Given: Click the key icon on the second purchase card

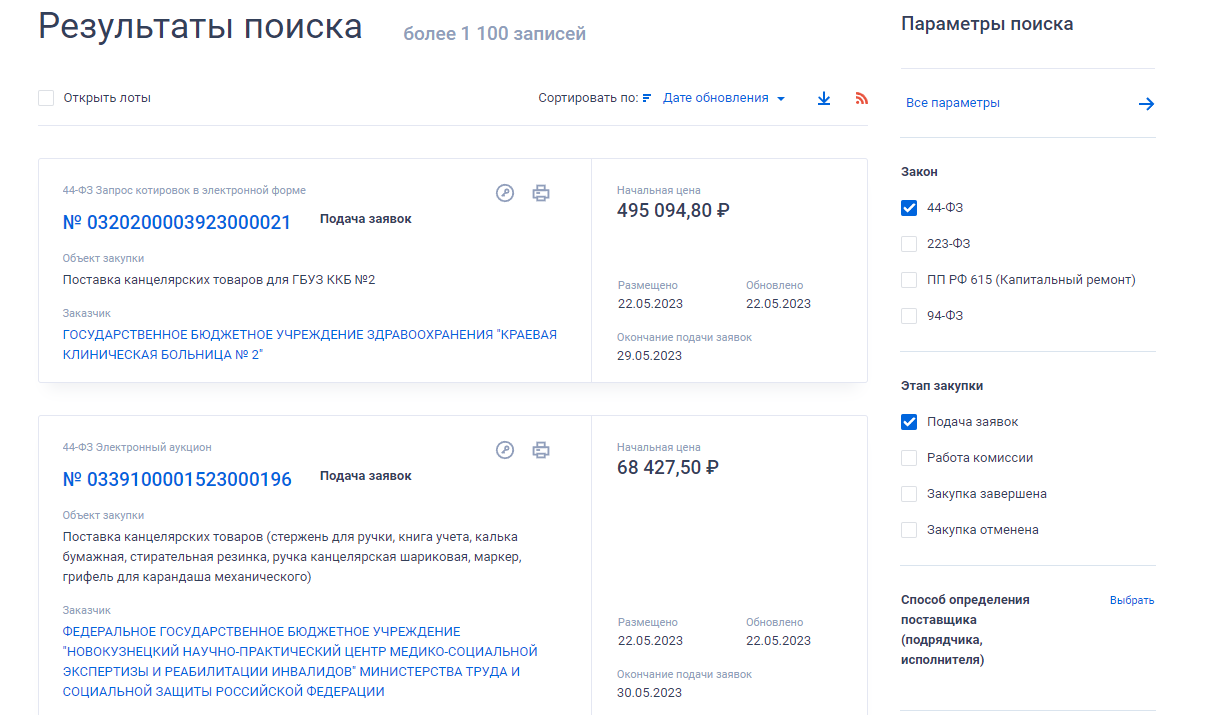Looking at the screenshot, I should point(504,451).
